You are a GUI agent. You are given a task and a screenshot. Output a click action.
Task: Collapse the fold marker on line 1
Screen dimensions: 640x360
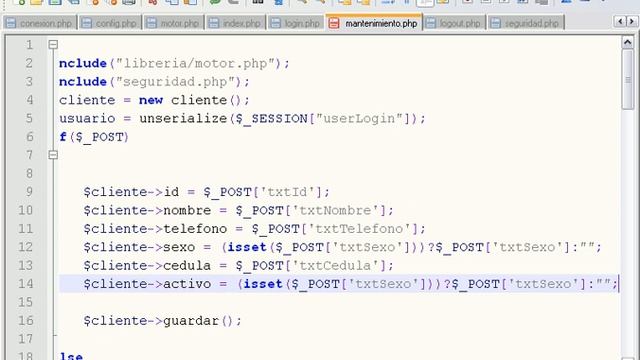point(53,44)
